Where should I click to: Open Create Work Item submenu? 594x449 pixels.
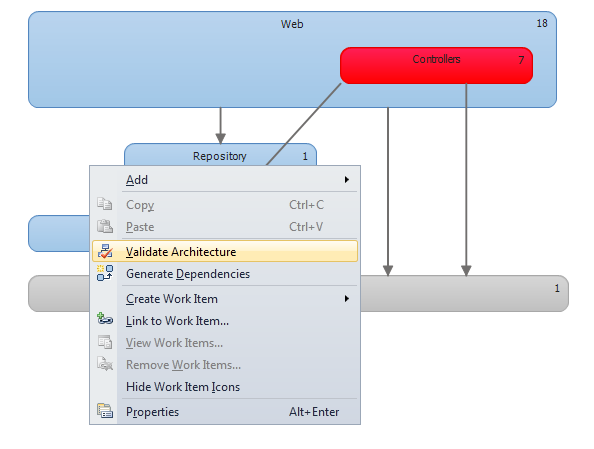point(225,299)
